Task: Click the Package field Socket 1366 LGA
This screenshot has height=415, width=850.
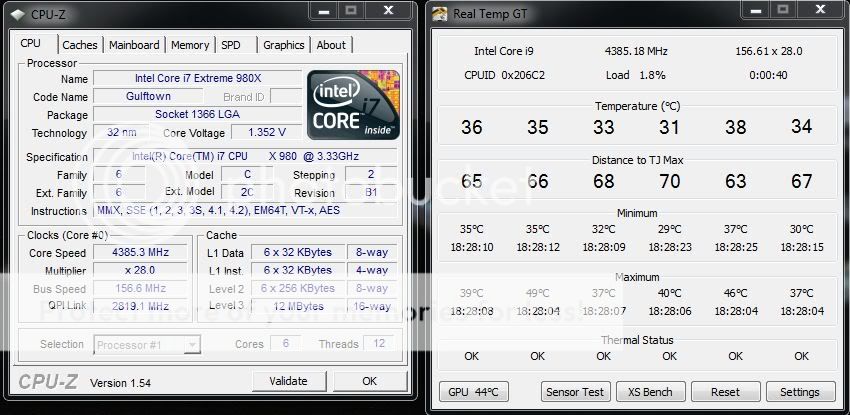Action: pyautogui.click(x=198, y=114)
